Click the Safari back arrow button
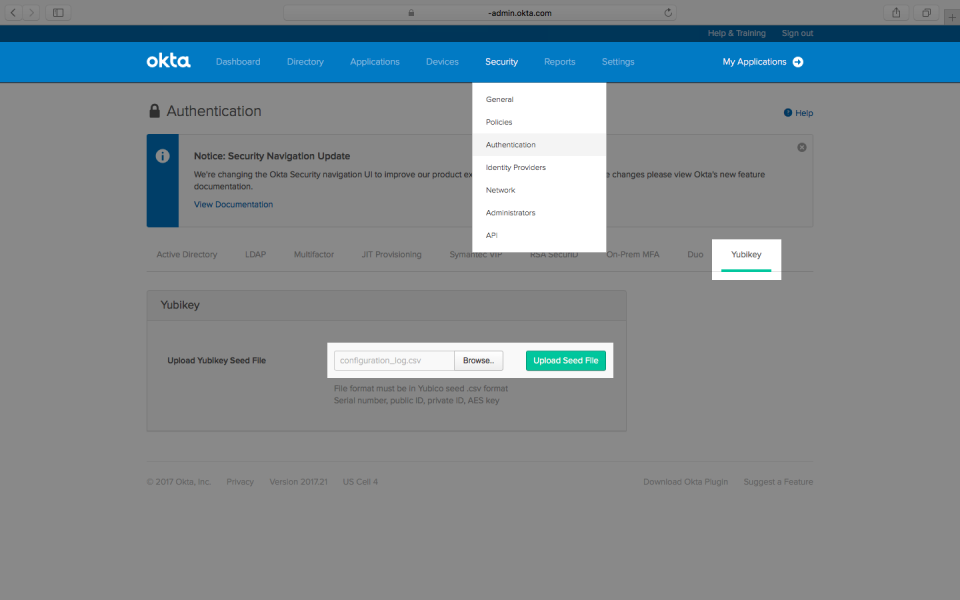960x600 pixels. click(14, 12)
